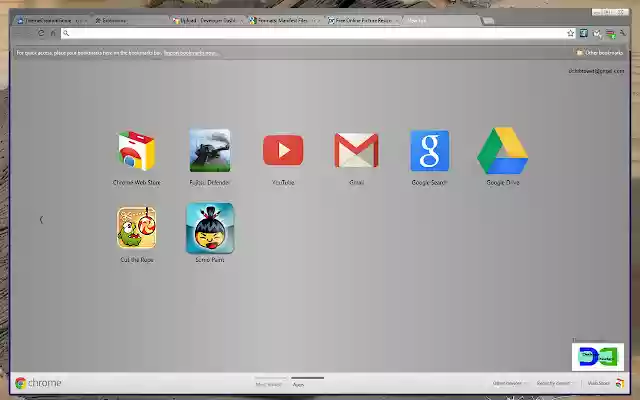Click the theme attribution image at bottom right

[x=598, y=357]
